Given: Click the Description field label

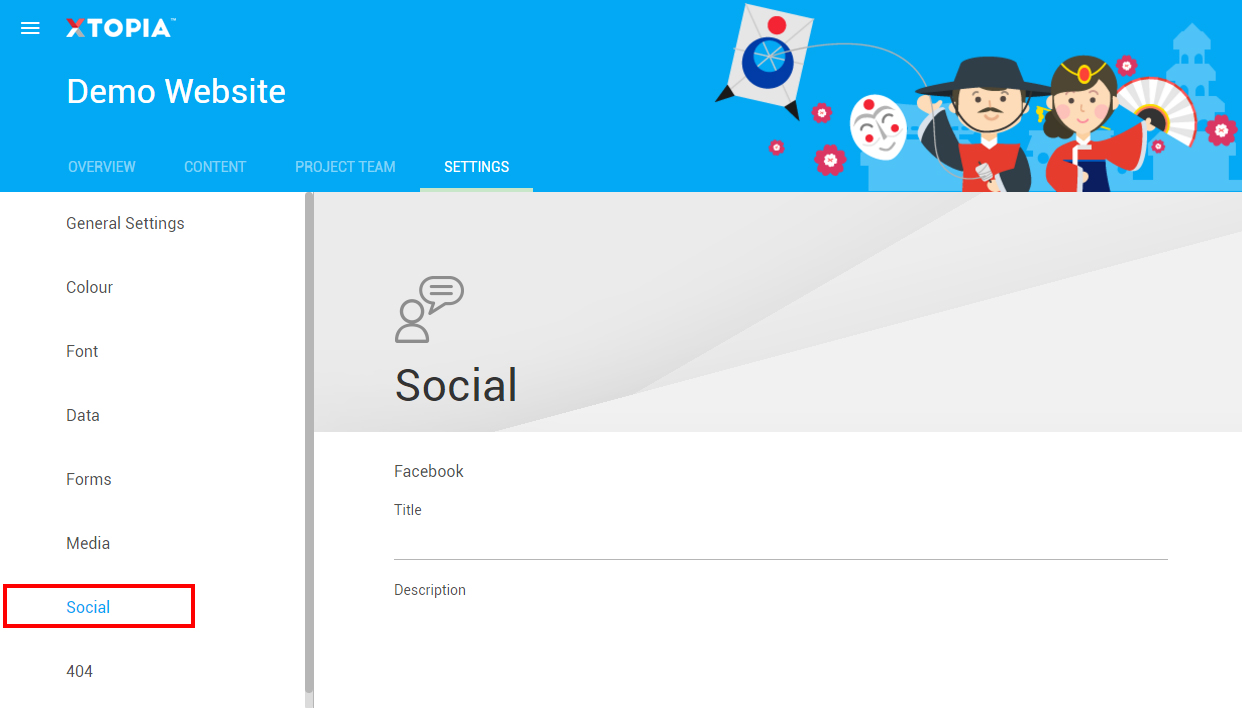Looking at the screenshot, I should click(x=430, y=590).
